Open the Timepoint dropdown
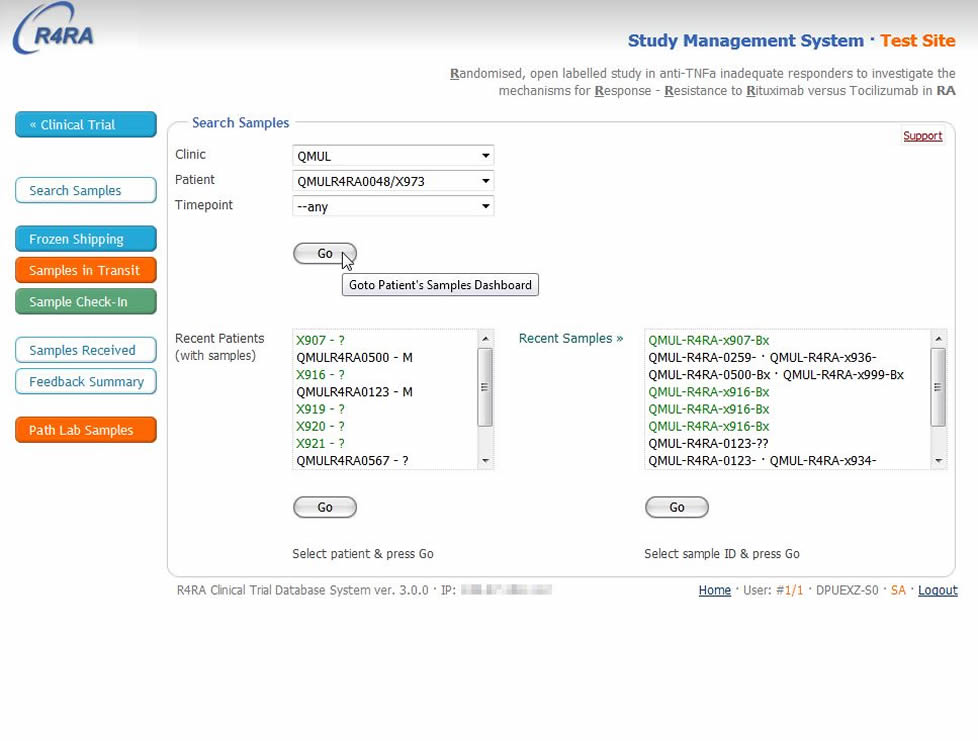 click(393, 207)
